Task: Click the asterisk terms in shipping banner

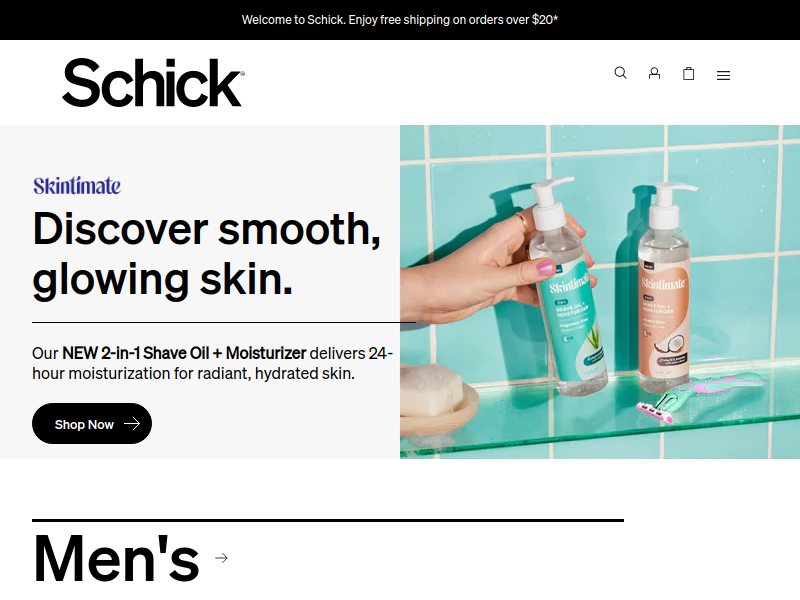Action: 556,18
